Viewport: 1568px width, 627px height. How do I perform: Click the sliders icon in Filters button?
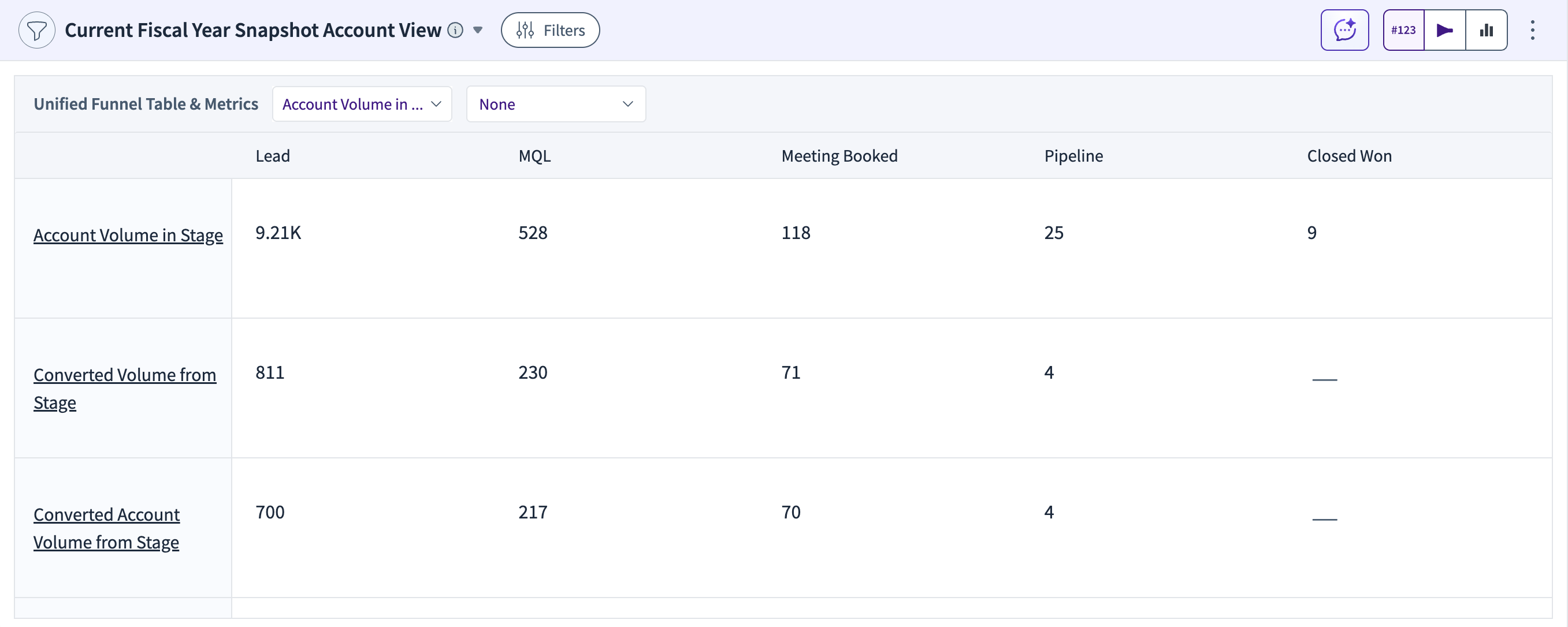(525, 30)
